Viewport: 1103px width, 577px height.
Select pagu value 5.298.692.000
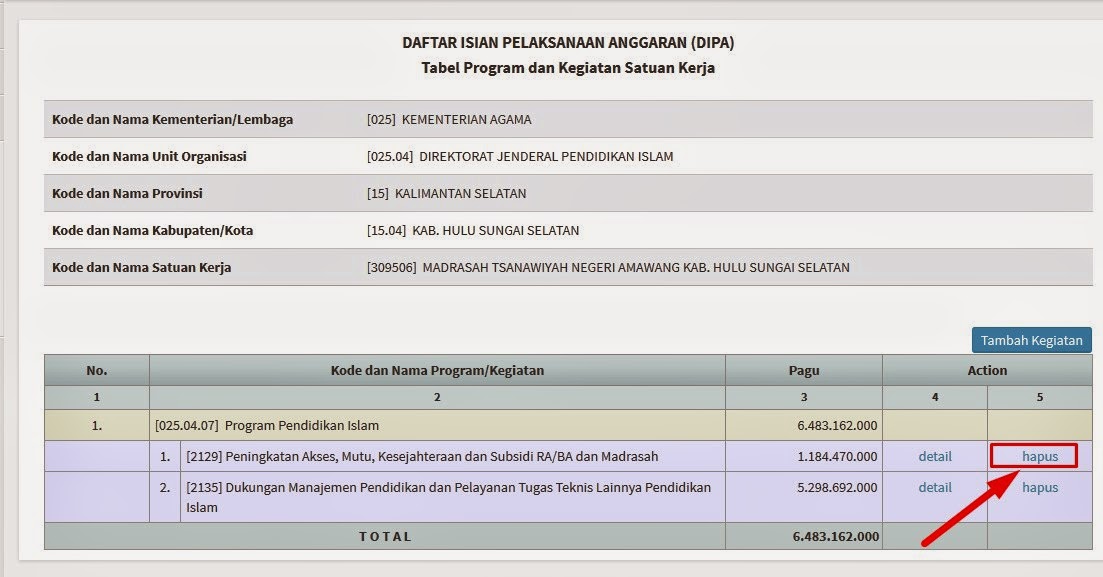tap(837, 487)
